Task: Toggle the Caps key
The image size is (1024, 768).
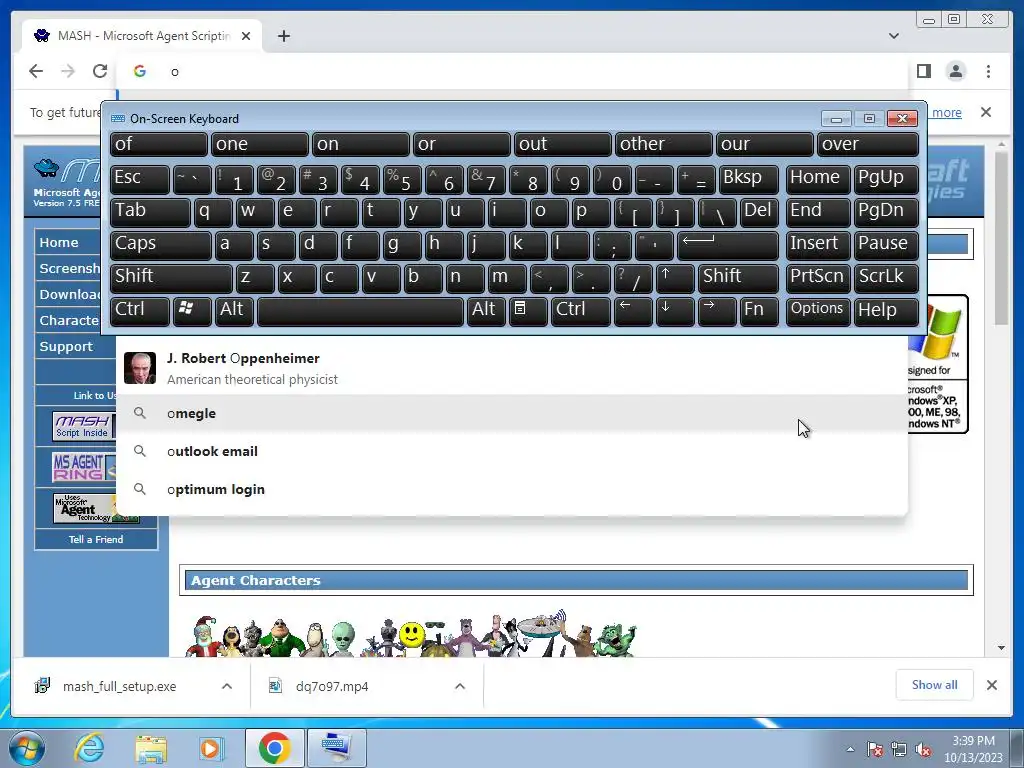Action: (x=161, y=245)
